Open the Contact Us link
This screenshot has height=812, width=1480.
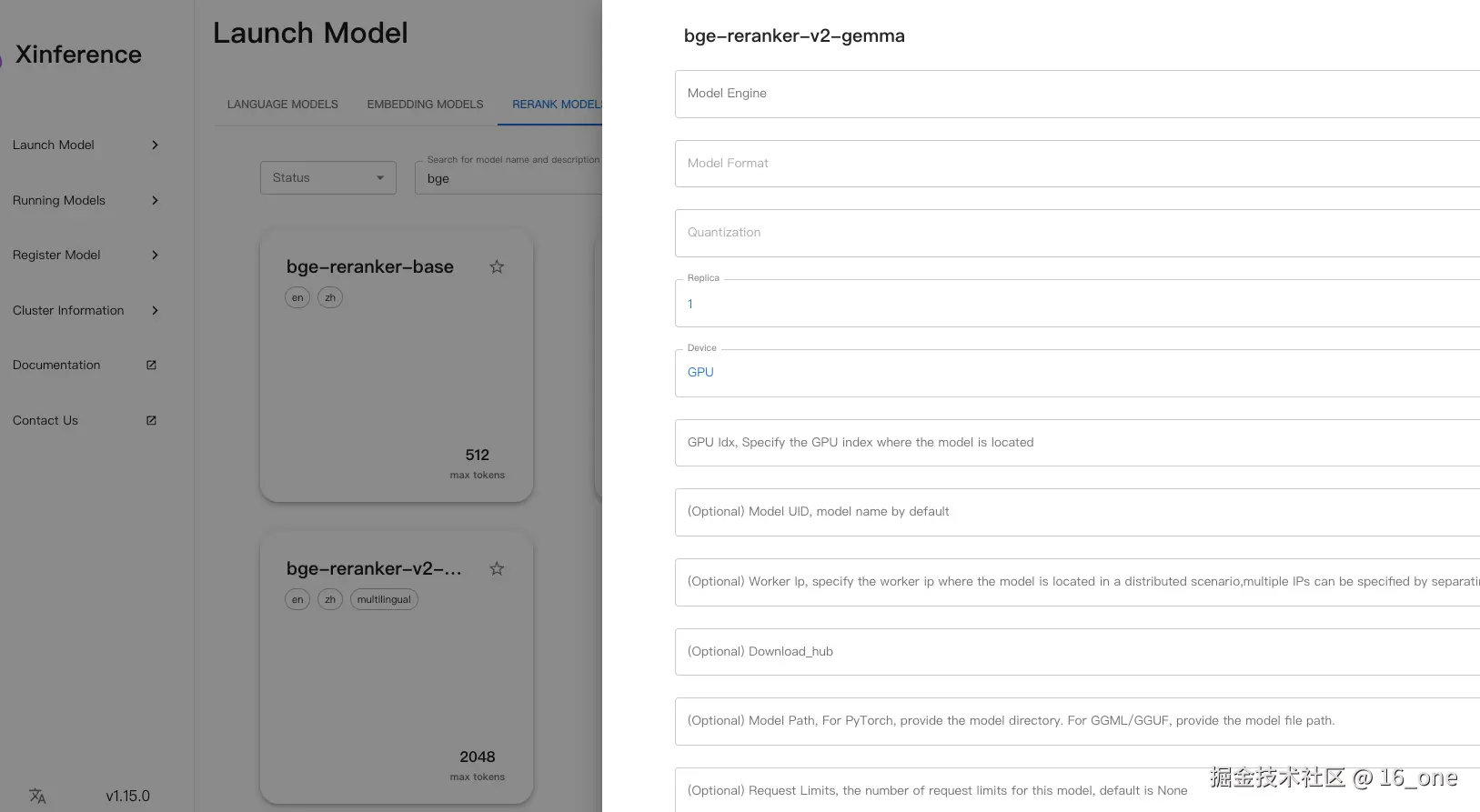(45, 420)
